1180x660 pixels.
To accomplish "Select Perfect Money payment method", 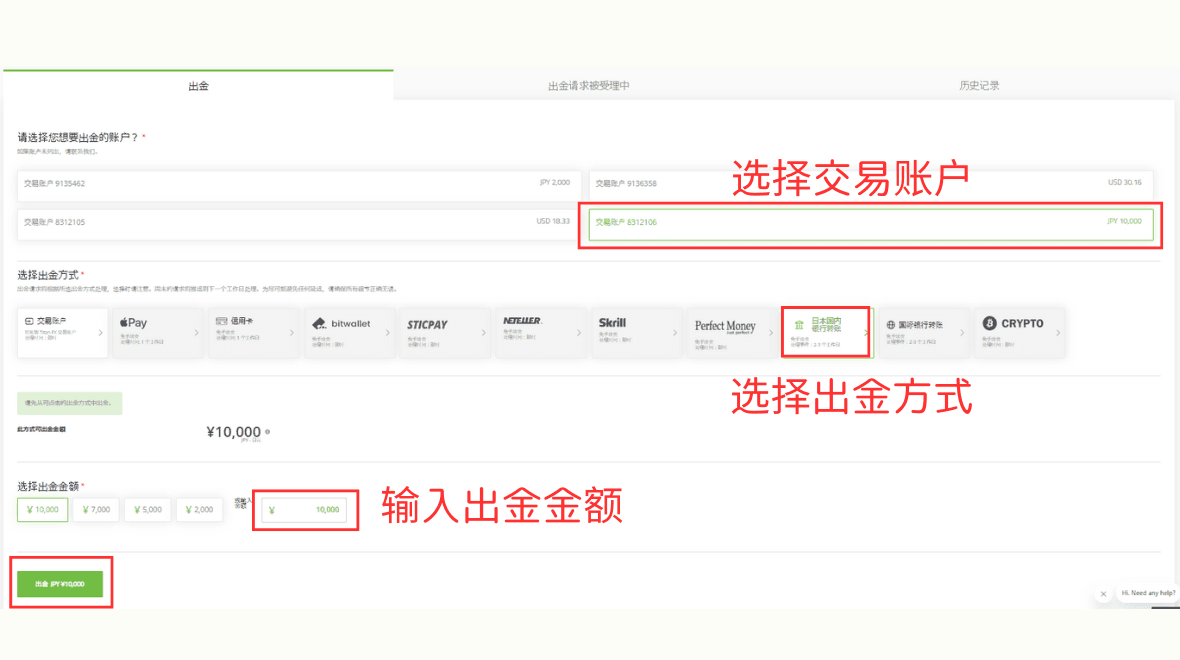I will 729,332.
